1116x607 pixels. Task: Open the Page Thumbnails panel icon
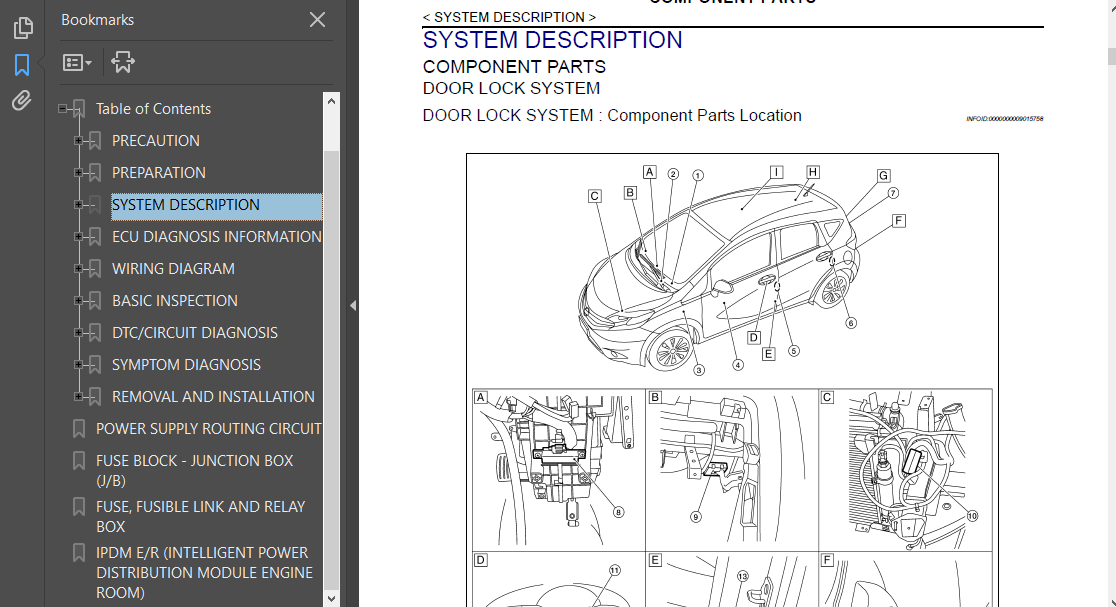pyautogui.click(x=23, y=28)
